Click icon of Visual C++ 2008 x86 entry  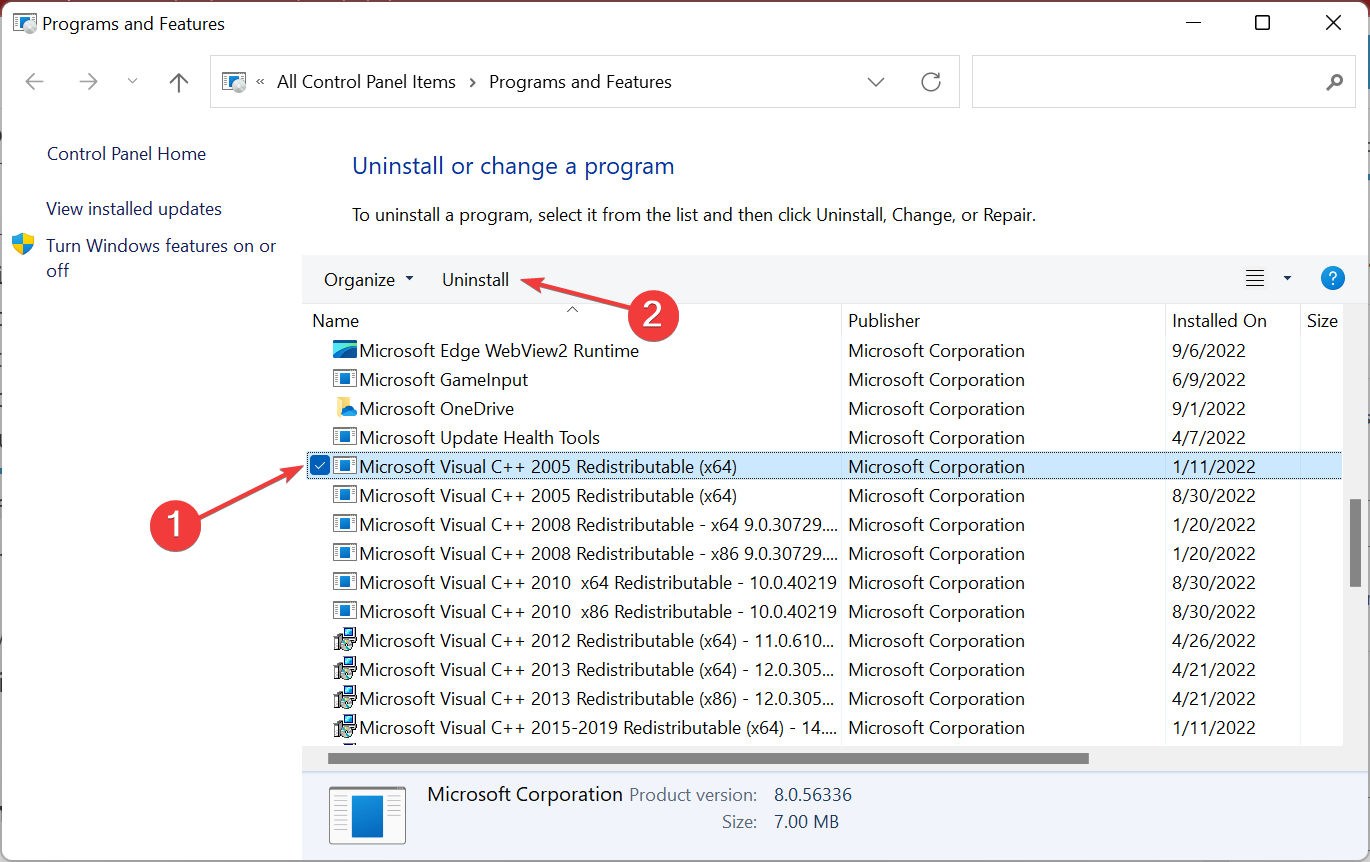tap(345, 553)
